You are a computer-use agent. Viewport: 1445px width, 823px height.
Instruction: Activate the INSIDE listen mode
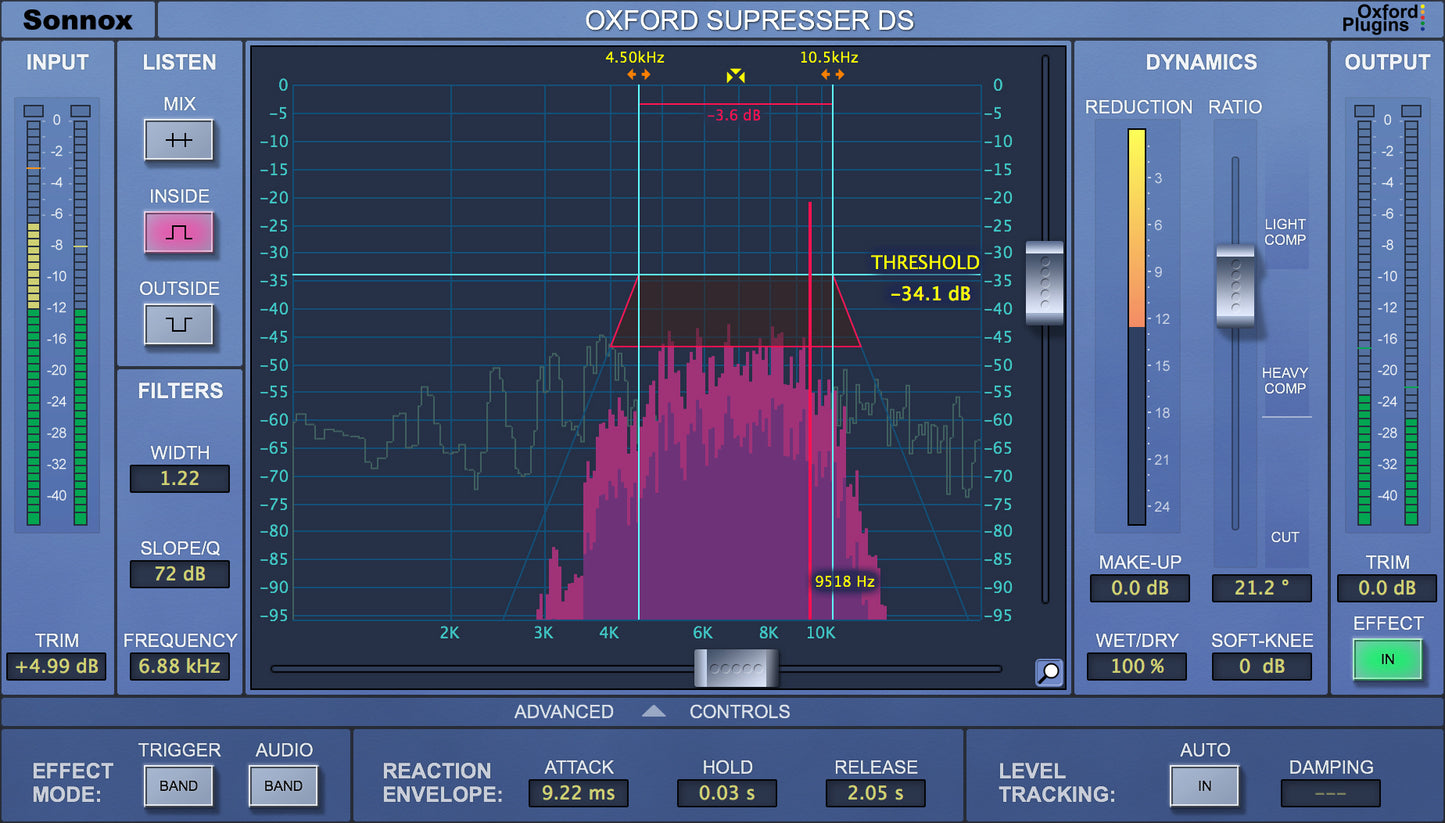(179, 231)
